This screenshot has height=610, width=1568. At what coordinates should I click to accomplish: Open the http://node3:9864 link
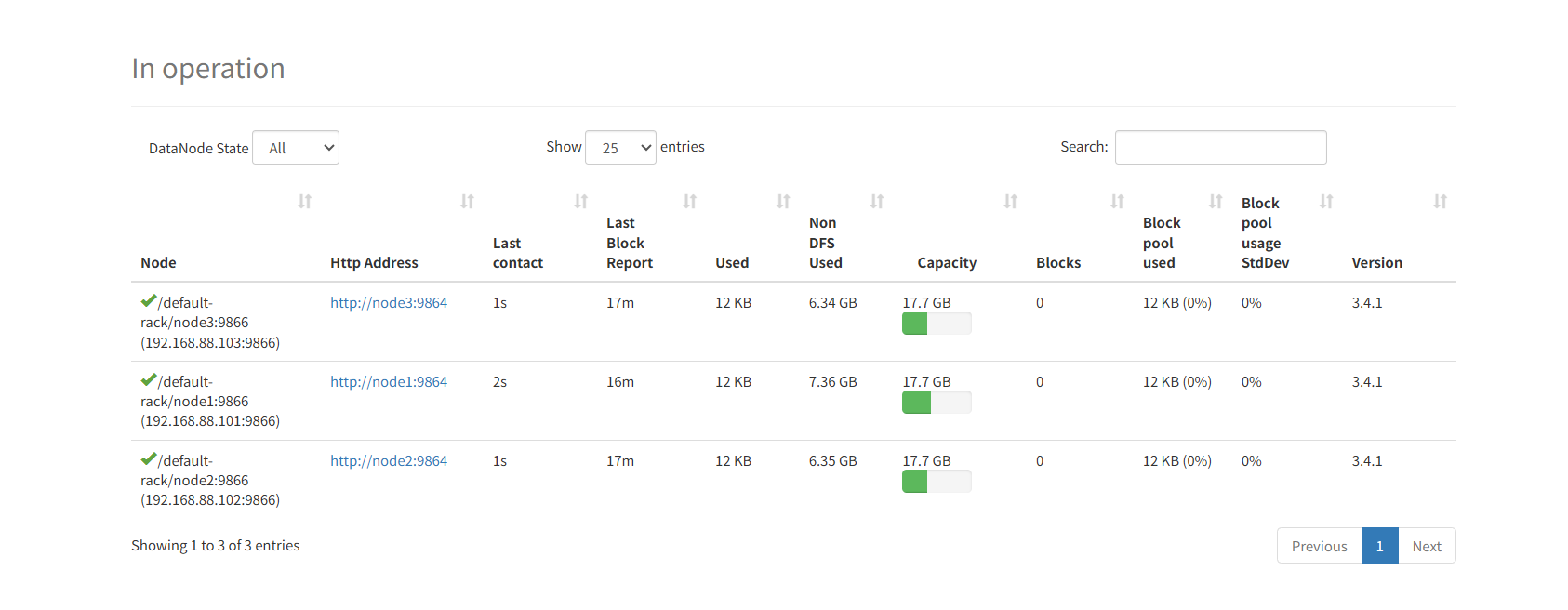[389, 303]
